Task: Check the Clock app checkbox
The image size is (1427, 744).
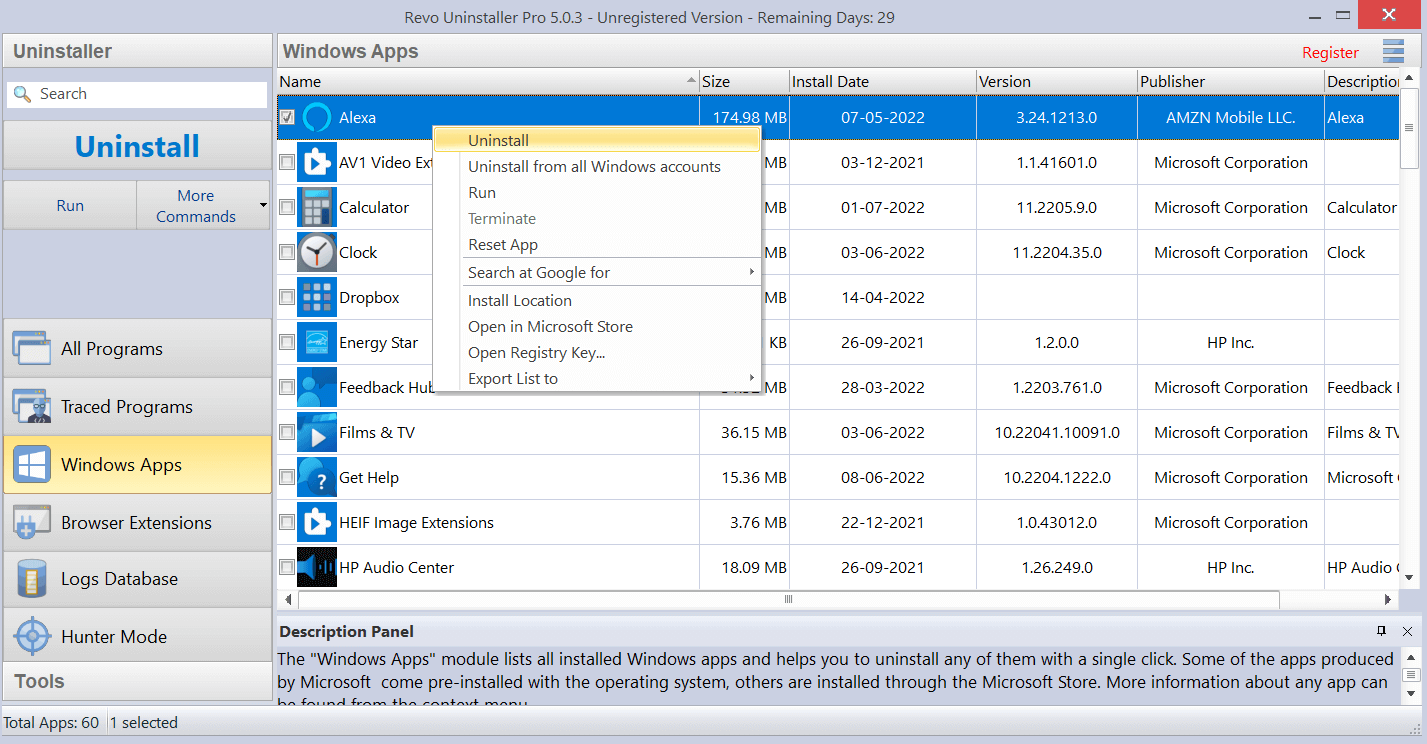Action: 287,252
